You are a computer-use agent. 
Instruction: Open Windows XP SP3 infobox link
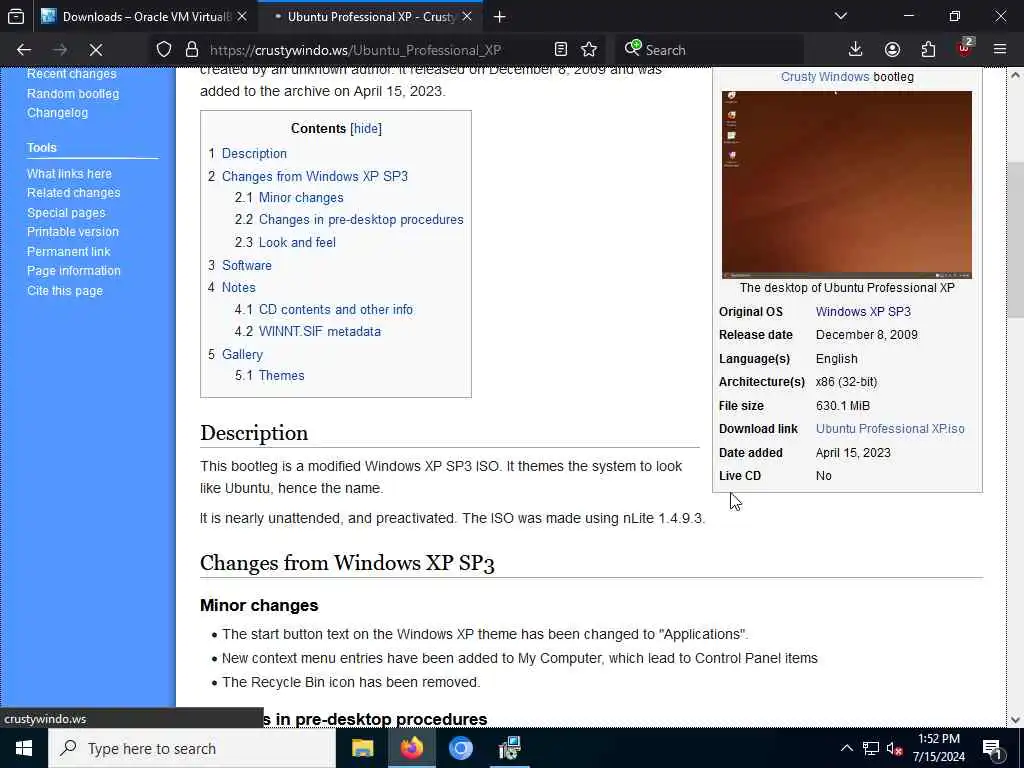pos(863,312)
